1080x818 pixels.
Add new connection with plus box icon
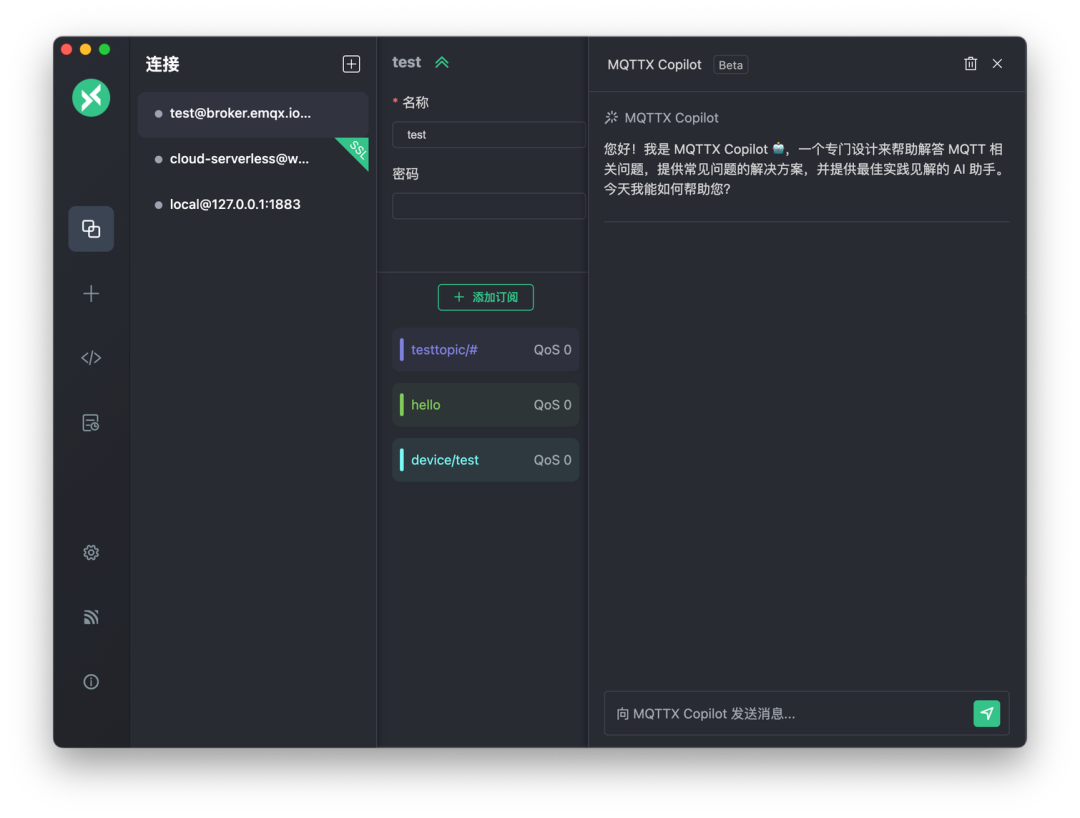351,64
